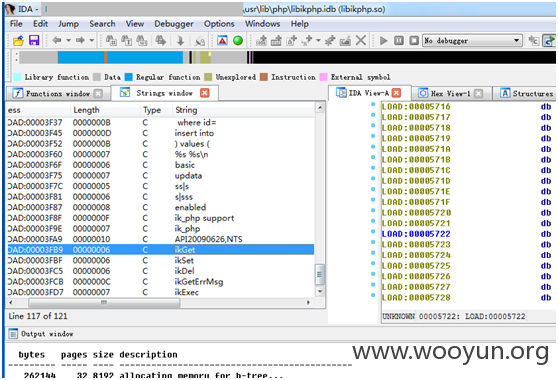Jump forward with the right arrow

tap(80, 41)
